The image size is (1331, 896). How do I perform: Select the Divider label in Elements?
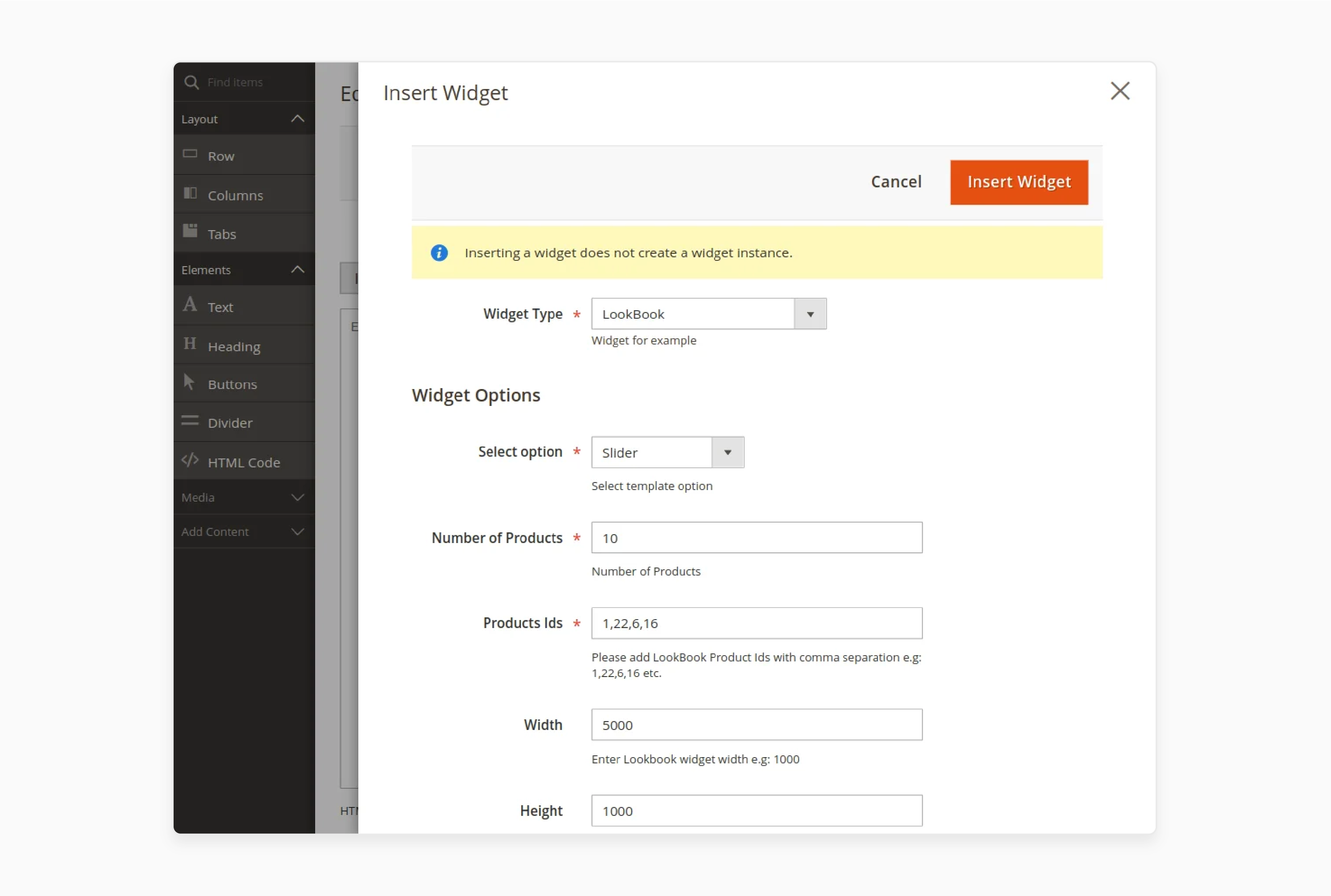pyautogui.click(x=230, y=423)
